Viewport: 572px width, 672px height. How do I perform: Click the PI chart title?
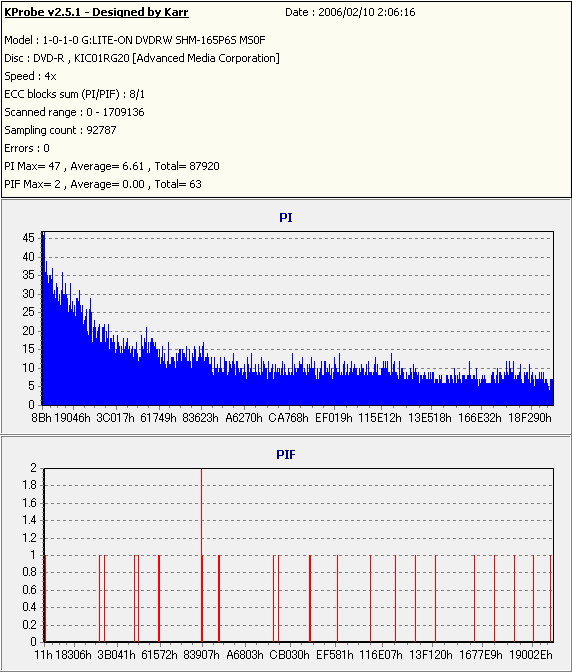286,218
